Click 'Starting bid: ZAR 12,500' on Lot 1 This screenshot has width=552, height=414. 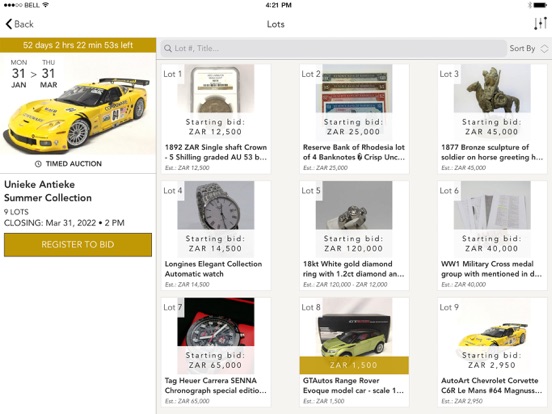click(215, 127)
